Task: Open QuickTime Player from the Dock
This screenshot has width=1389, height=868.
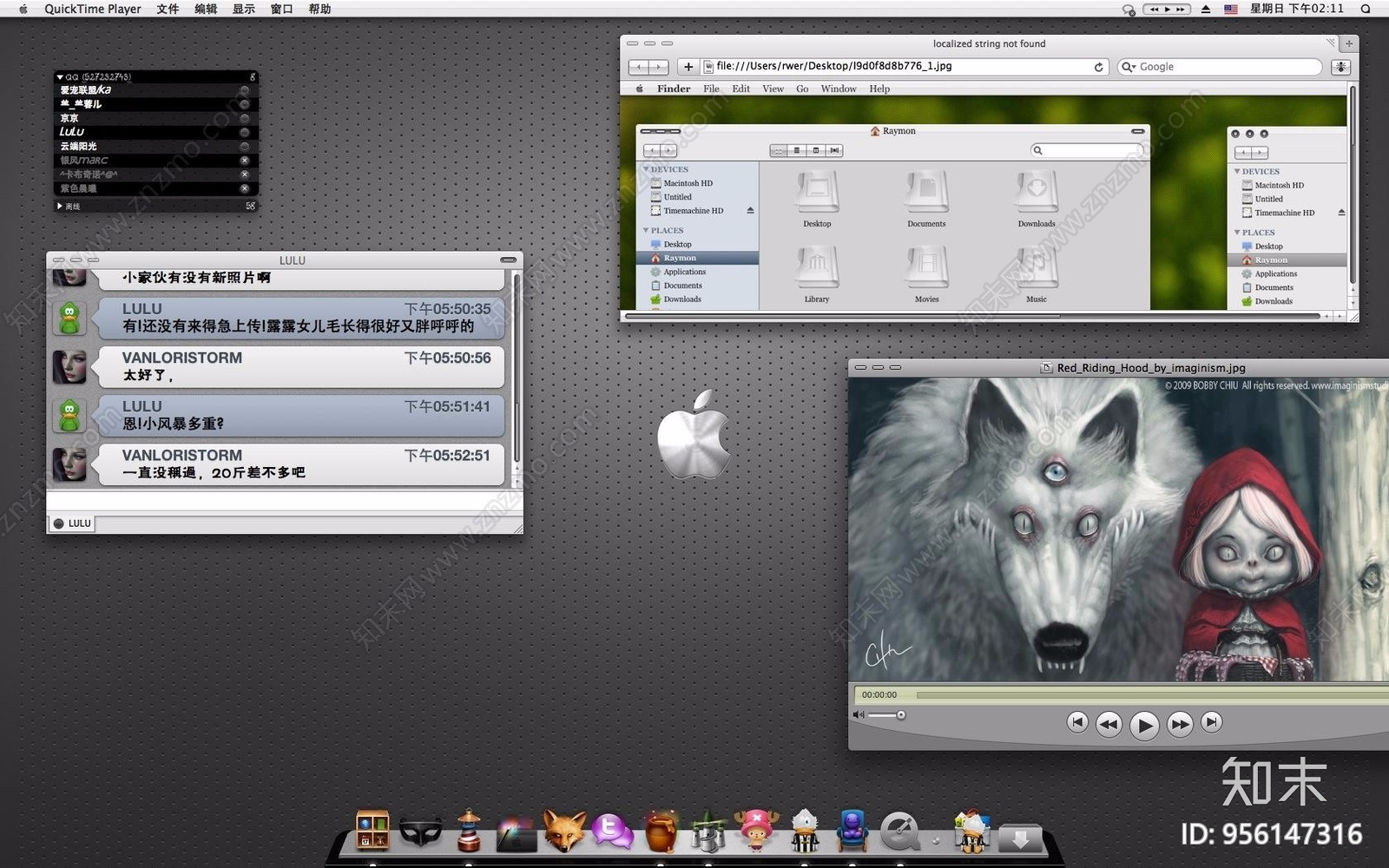Action: 900,832
